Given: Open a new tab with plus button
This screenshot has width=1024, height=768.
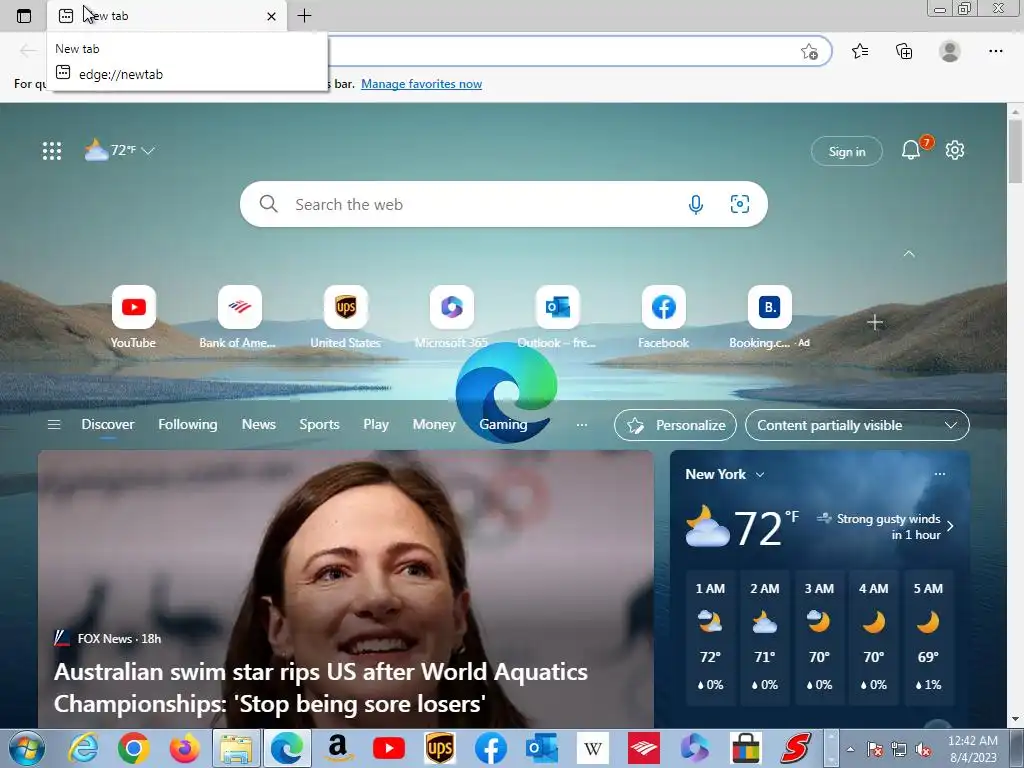Looking at the screenshot, I should pos(304,16).
